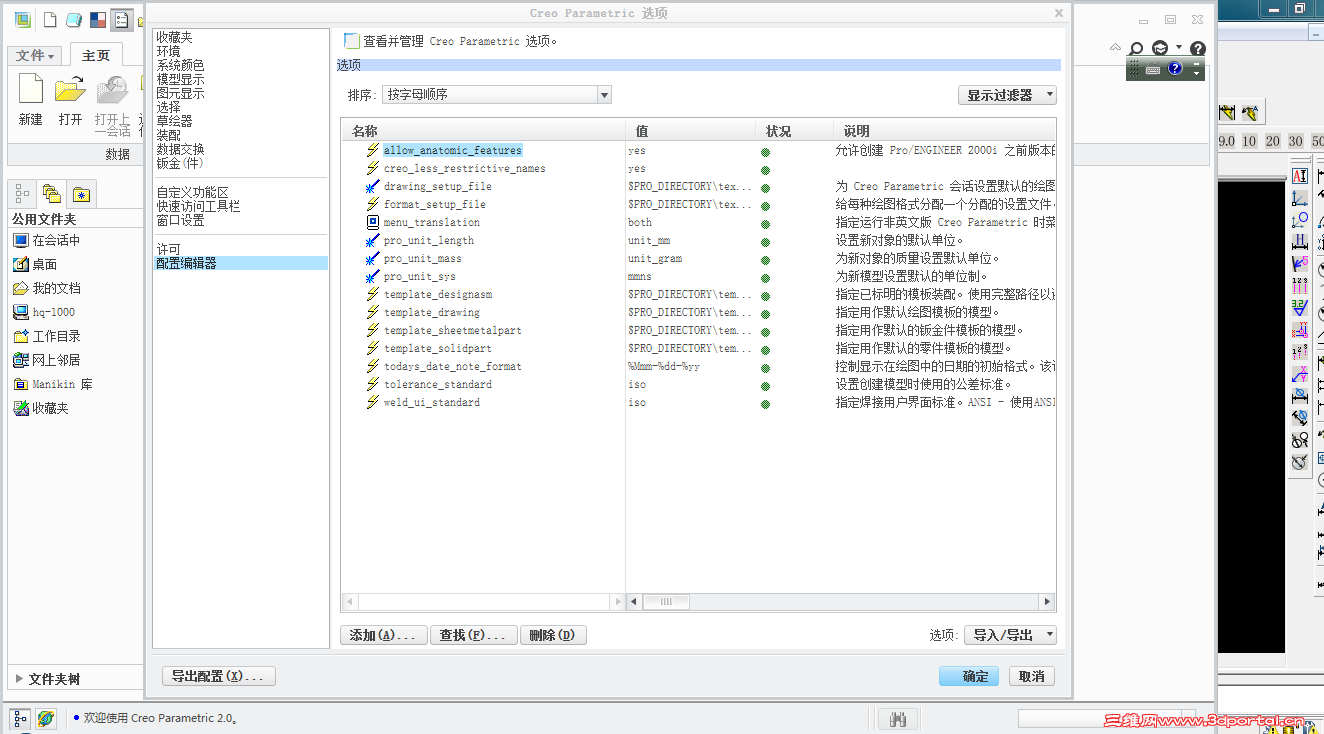Screen dimensions: 1324x734
Task: Open the 文件 menu dropdown
Action: click(37, 56)
